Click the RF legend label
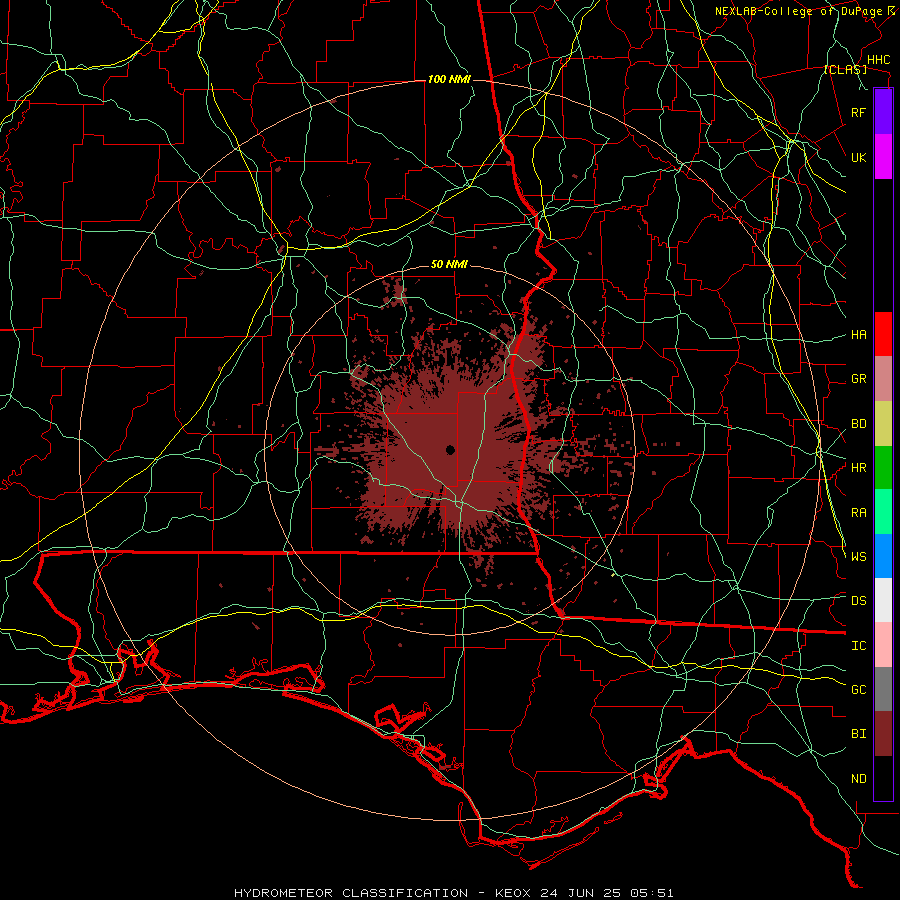The image size is (900, 900). tap(858, 113)
